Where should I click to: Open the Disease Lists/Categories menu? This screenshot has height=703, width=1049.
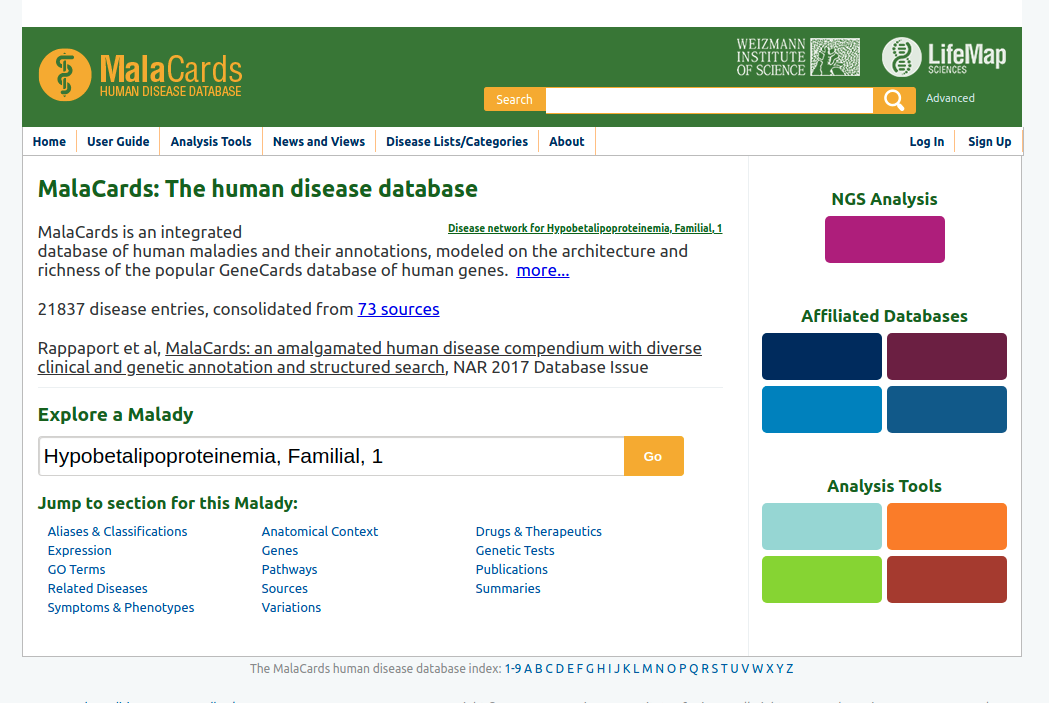(x=456, y=142)
